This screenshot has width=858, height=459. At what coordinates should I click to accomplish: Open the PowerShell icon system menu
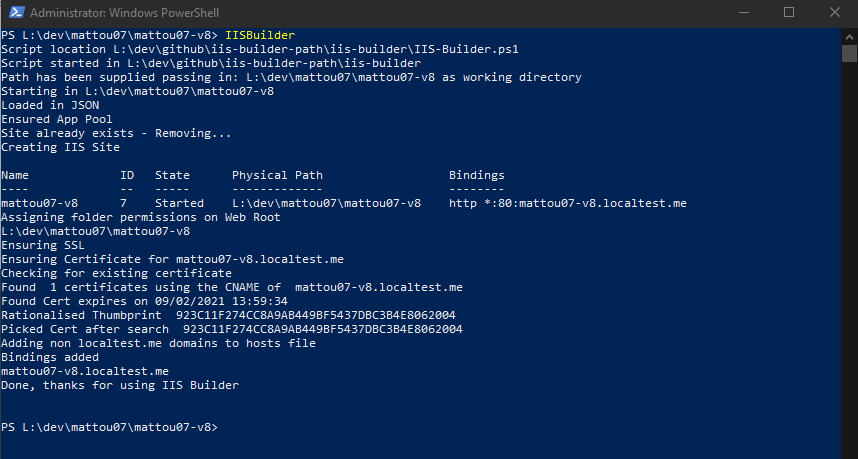16,13
